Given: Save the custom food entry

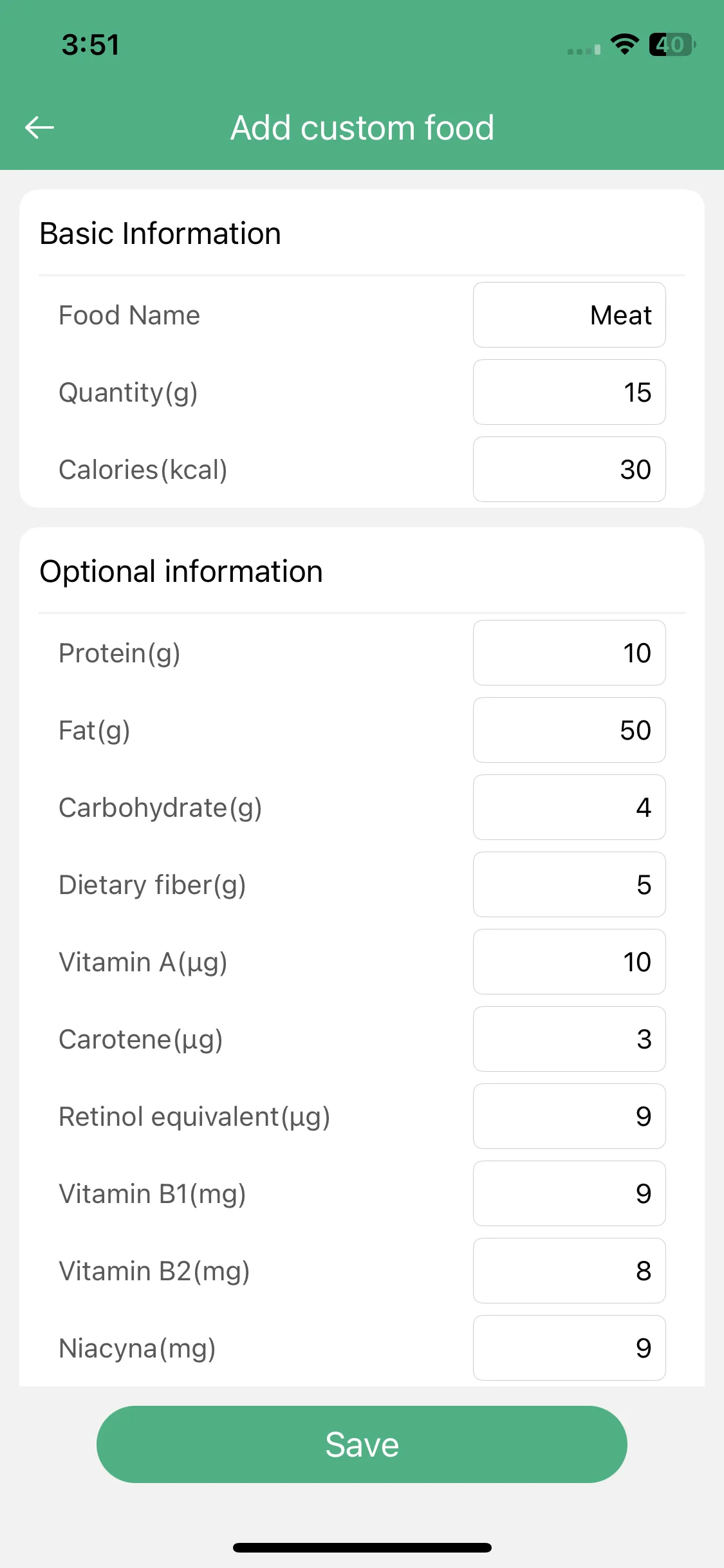Looking at the screenshot, I should (362, 1444).
